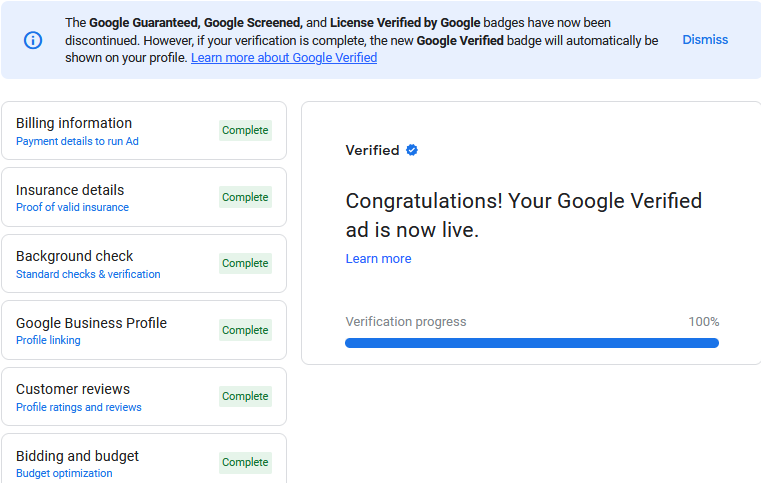Click Payment details to run Ad
The image size is (761, 483).
[77, 141]
